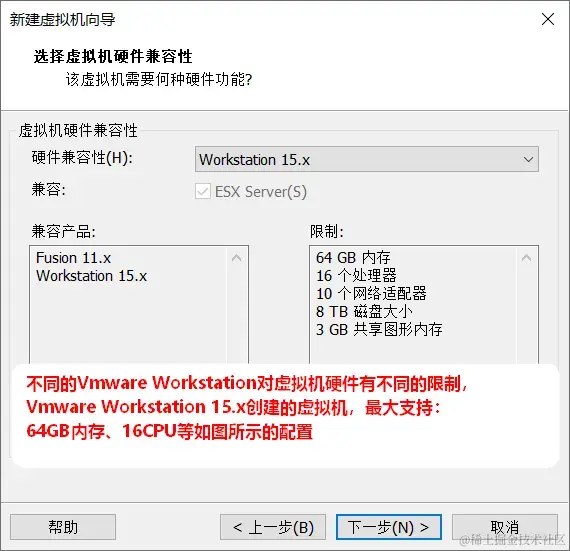Select the 10 个网络适配器 limit entry
The image size is (570, 551).
tap(371, 293)
